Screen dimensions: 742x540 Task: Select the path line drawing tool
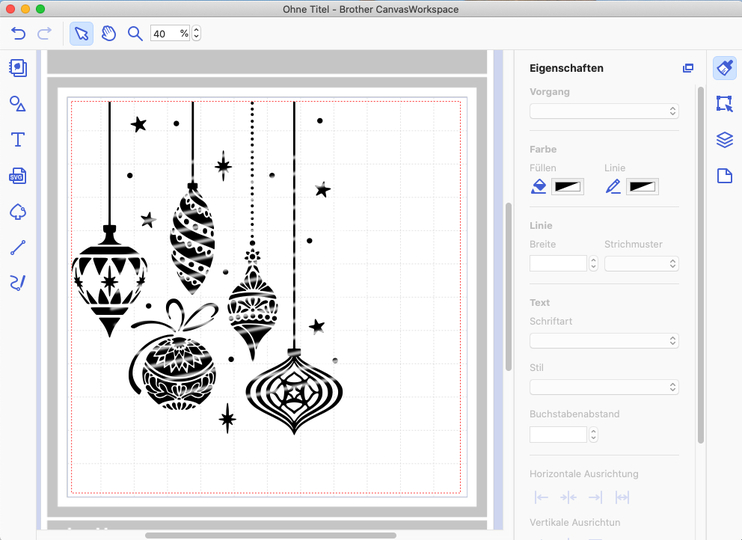(17, 248)
